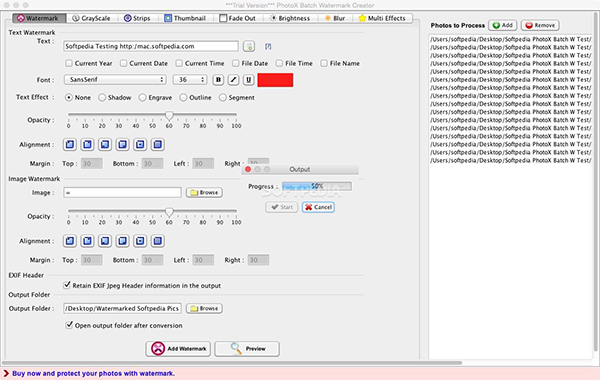Uncheck Retain EXIF Jpeg Header information
Image resolution: width=600 pixels, height=380 pixels.
67,285
